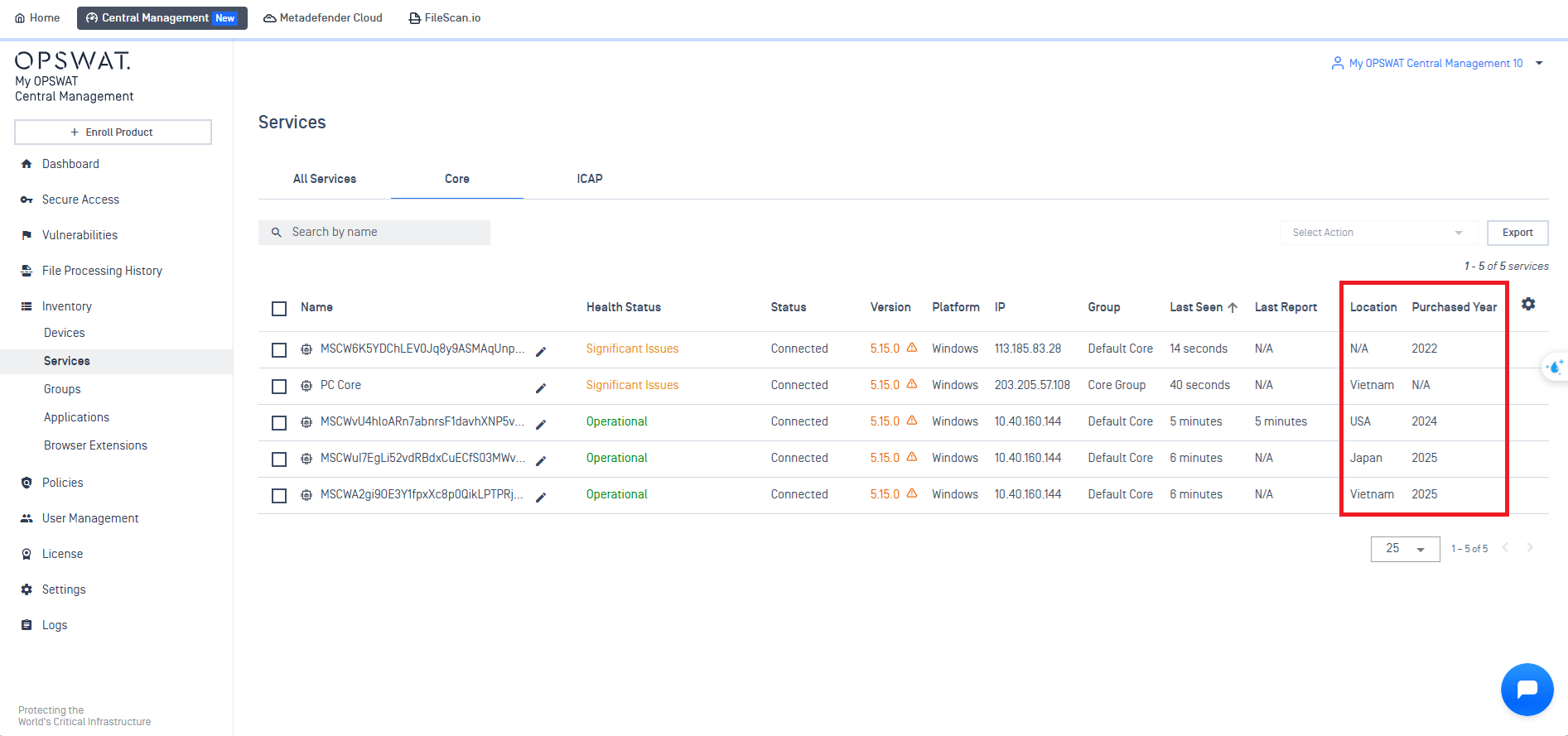This screenshot has height=736, width=1568.
Task: Switch to All Services tab
Action: (325, 179)
